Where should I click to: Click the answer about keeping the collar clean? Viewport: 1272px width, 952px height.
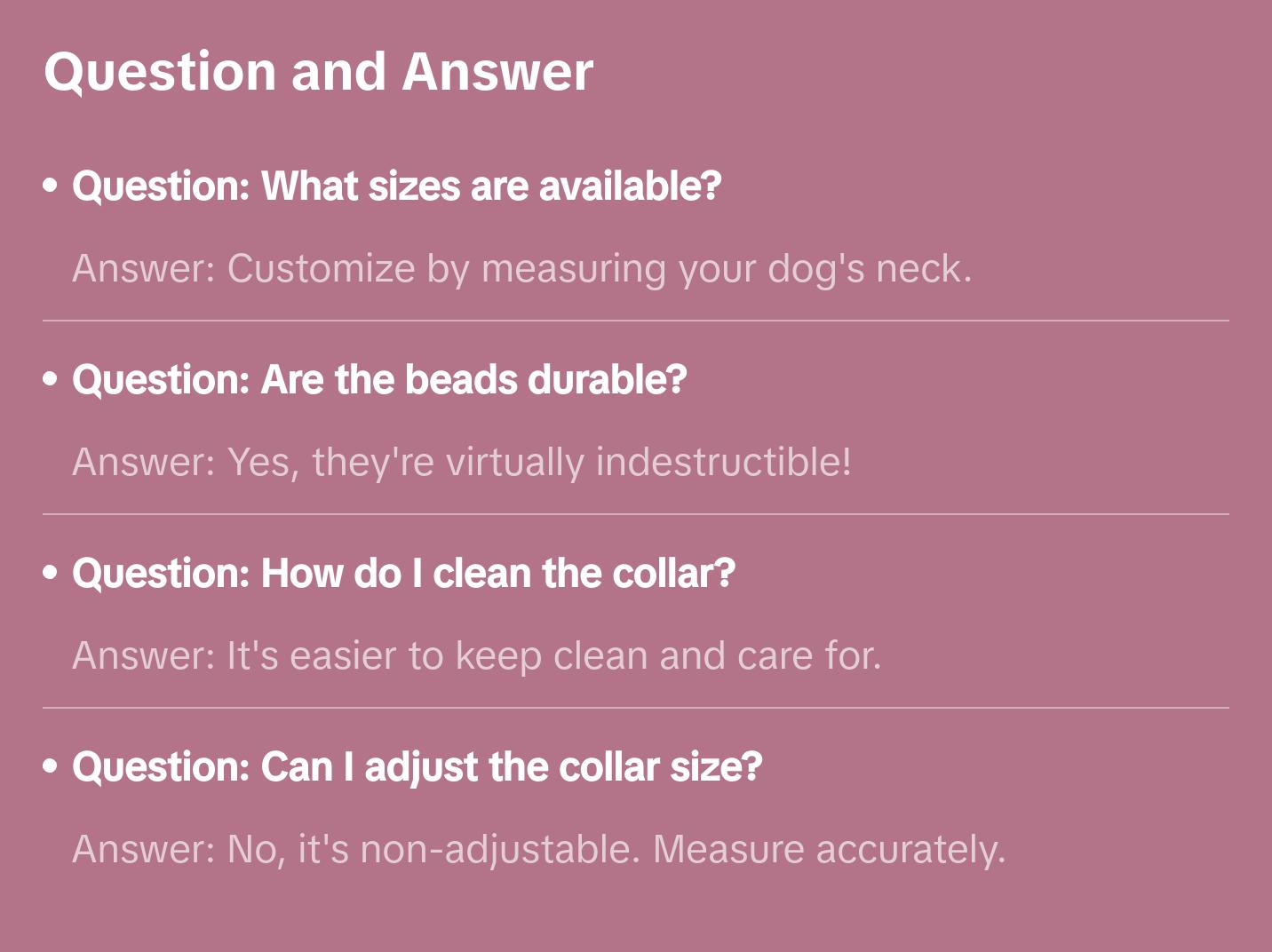click(x=476, y=656)
